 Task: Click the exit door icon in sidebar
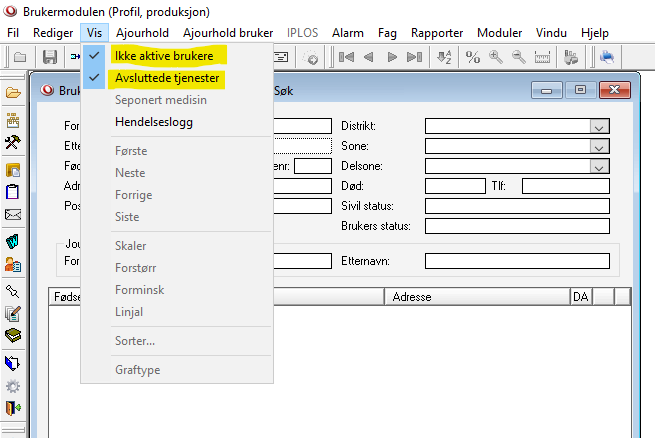13,409
